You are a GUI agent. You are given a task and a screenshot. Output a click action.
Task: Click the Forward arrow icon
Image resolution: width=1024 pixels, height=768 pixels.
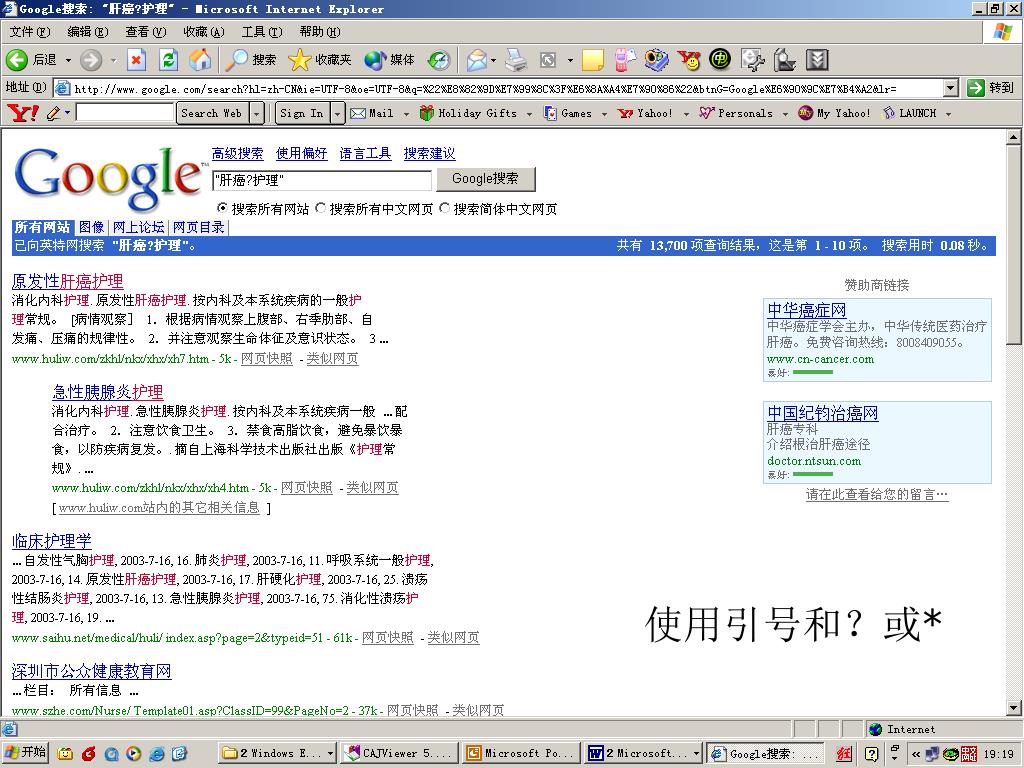pyautogui.click(x=91, y=60)
